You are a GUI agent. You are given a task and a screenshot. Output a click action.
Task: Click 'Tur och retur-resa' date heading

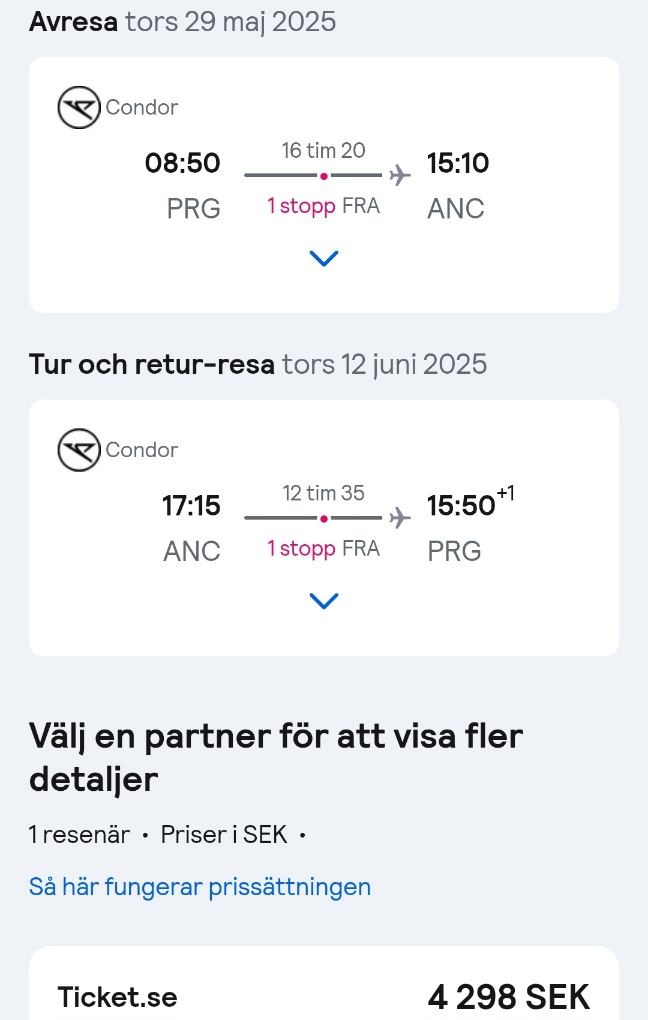pos(258,364)
